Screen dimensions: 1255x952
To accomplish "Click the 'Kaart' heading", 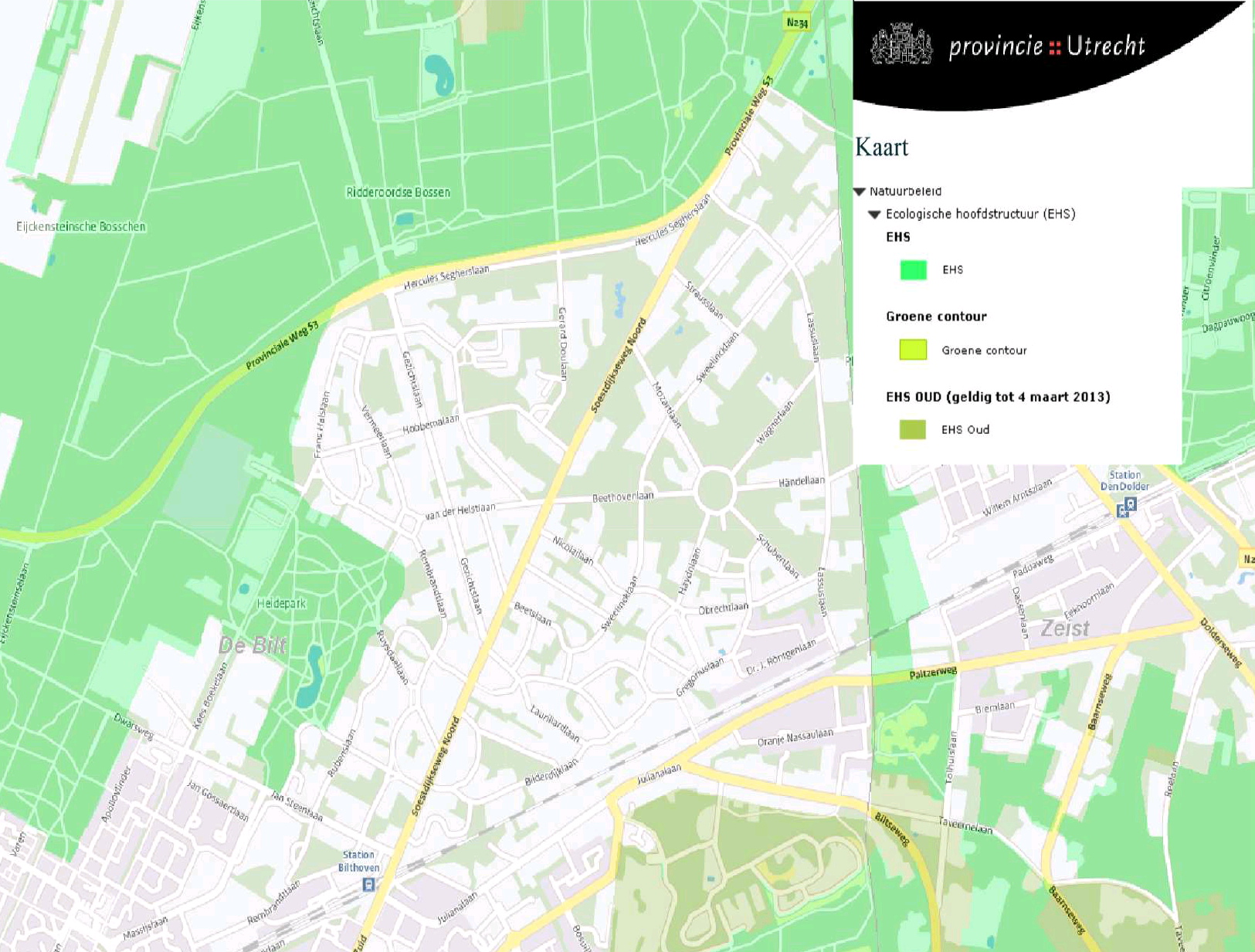I will pyautogui.click(x=881, y=147).
